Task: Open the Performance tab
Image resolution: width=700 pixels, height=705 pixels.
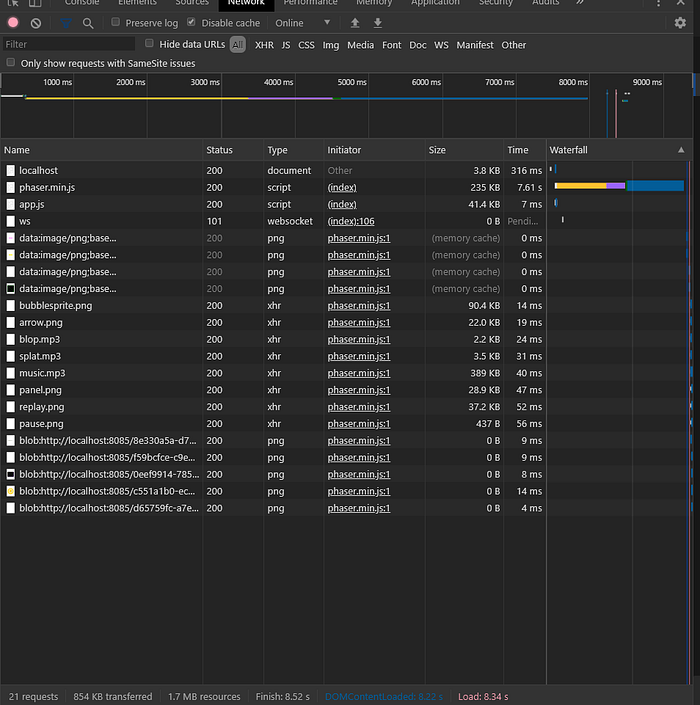Action: coord(310,3)
